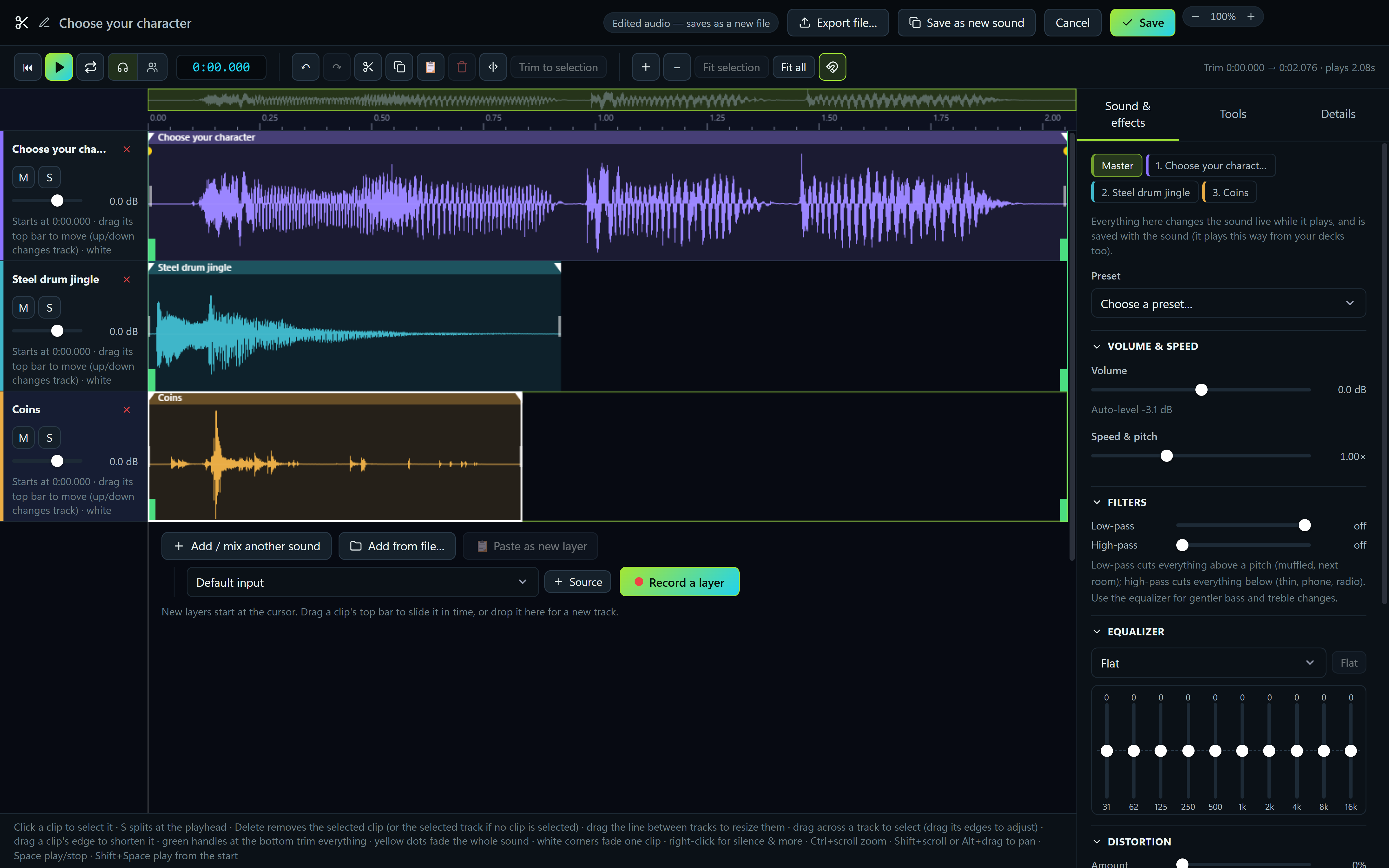Toggle the green snap icon next to Fit all
Screen dimensions: 1389x868
[x=832, y=67]
